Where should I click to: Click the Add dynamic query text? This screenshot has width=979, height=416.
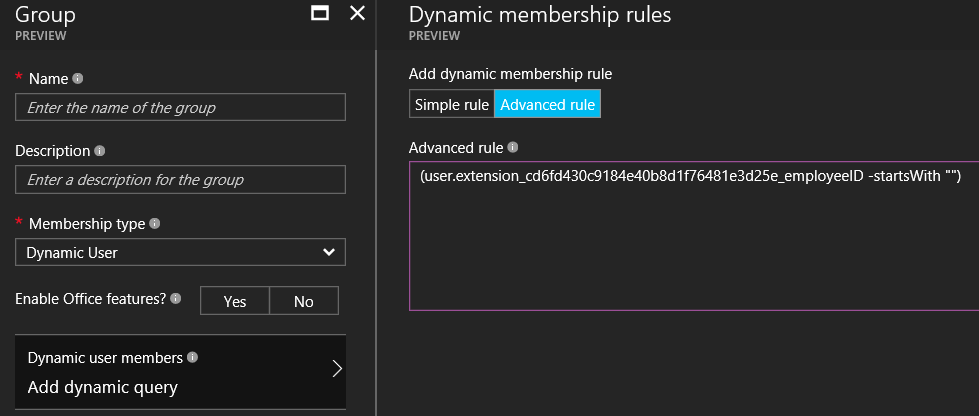point(102,387)
